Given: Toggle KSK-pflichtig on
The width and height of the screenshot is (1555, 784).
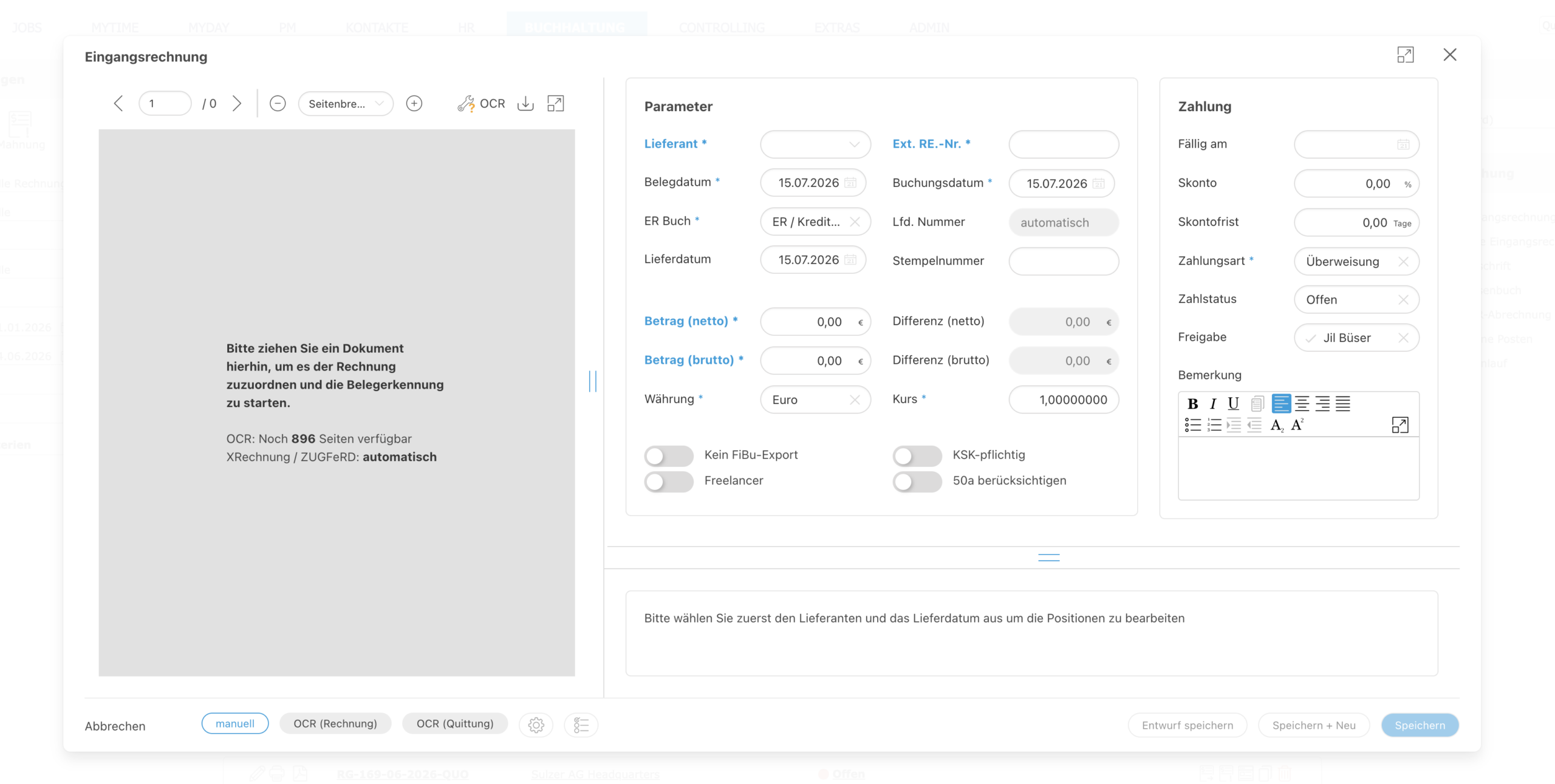Looking at the screenshot, I should pos(917,455).
